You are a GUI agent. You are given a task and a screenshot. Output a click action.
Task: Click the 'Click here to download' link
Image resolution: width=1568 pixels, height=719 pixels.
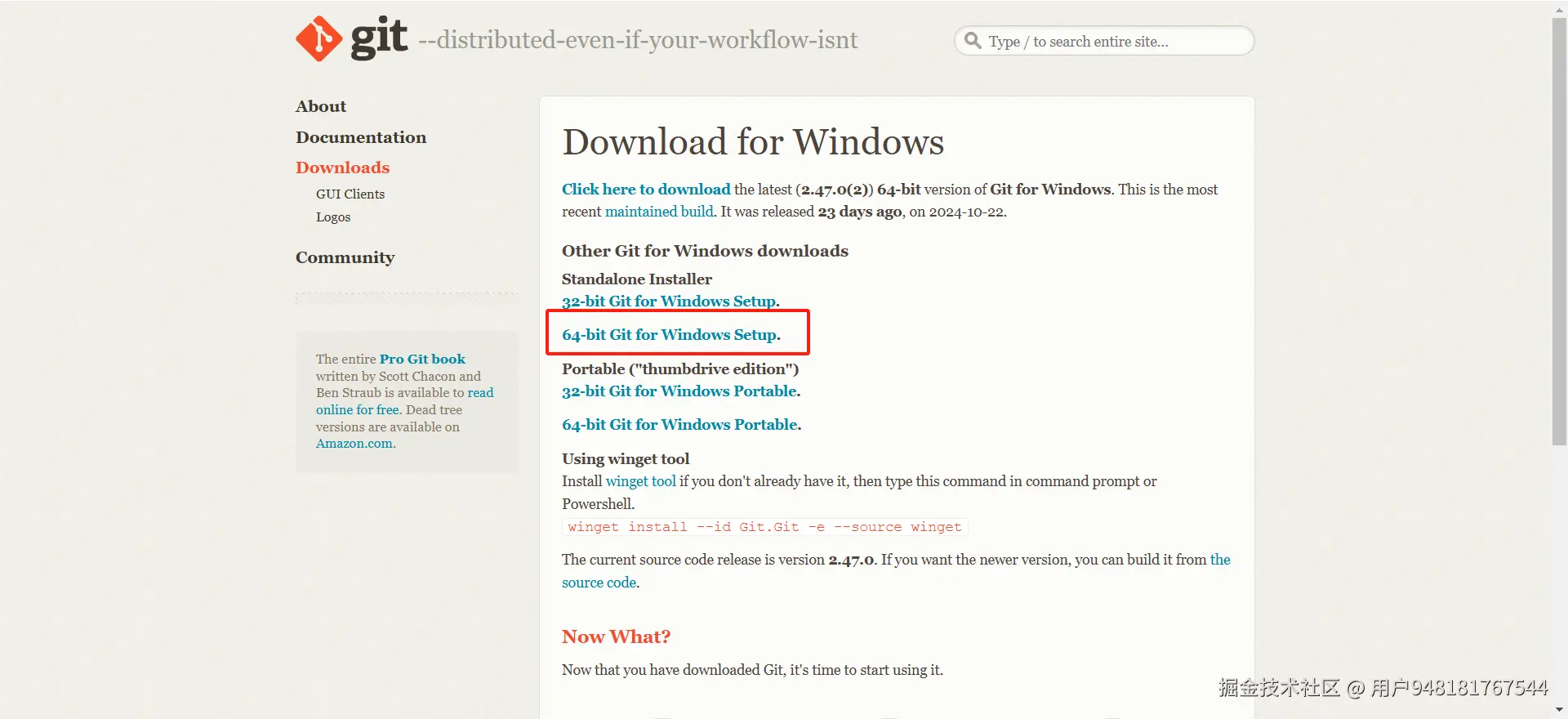point(646,190)
